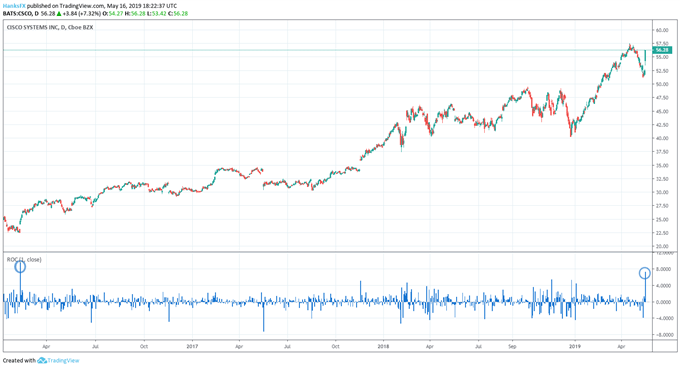Screen dimensions: 680x368
Task: Click the CISCO SYSTEMS INC chart title
Action: click(x=50, y=27)
